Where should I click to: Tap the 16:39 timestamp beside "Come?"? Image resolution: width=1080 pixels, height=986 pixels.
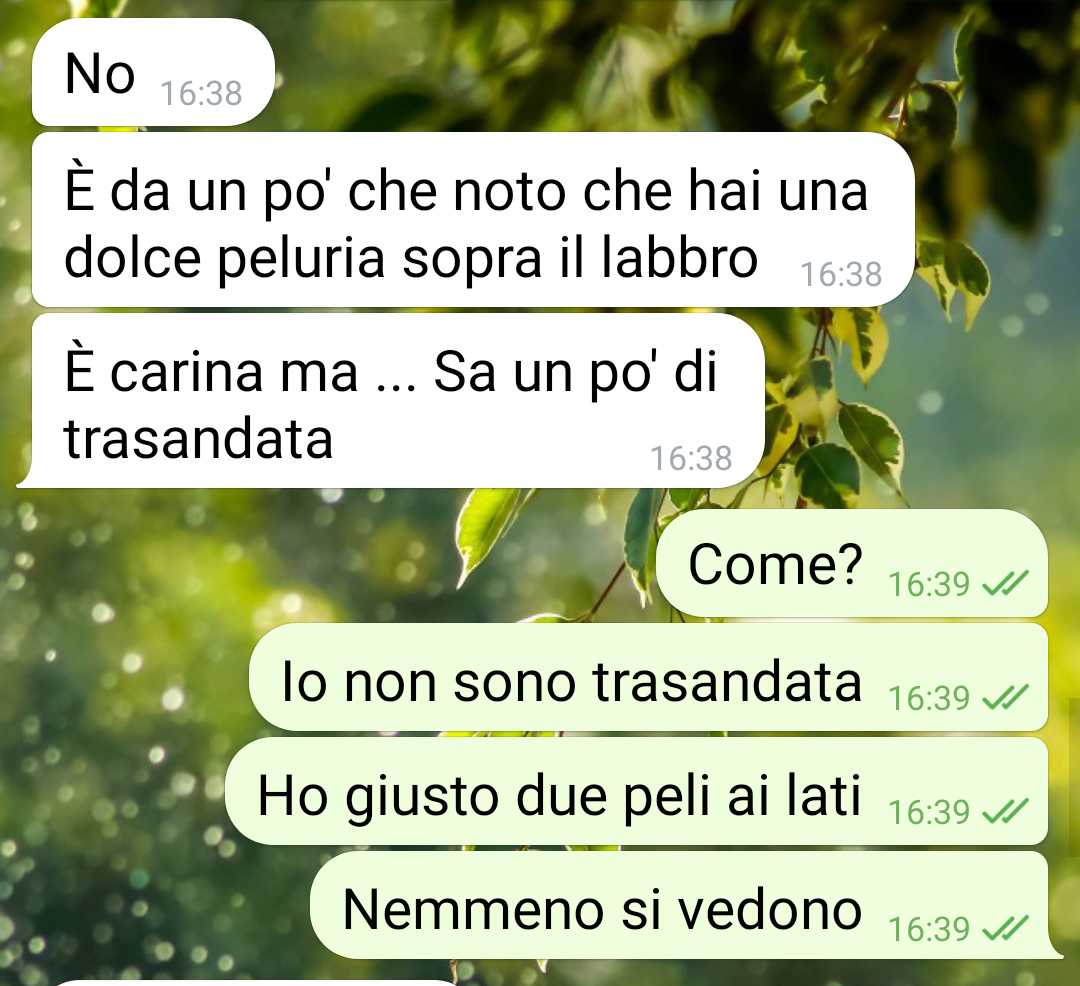pyautogui.click(x=929, y=584)
